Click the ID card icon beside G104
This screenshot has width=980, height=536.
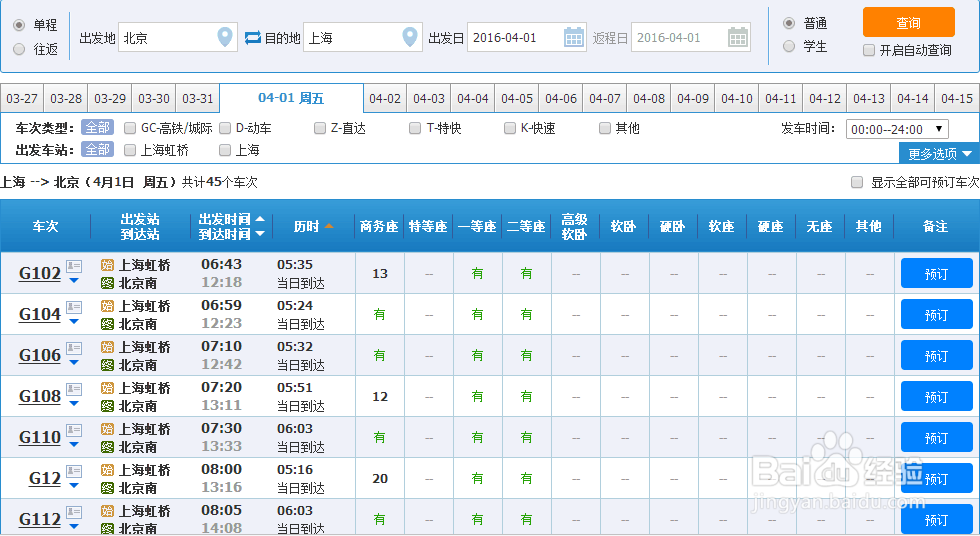coord(74,307)
